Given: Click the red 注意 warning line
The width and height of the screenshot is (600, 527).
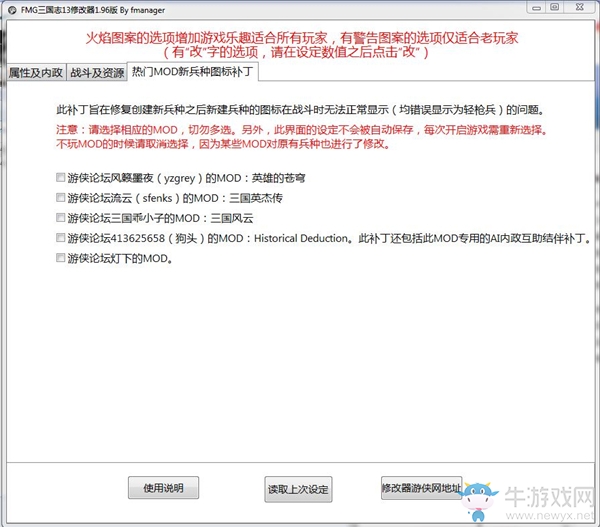Looking at the screenshot, I should (302, 130).
